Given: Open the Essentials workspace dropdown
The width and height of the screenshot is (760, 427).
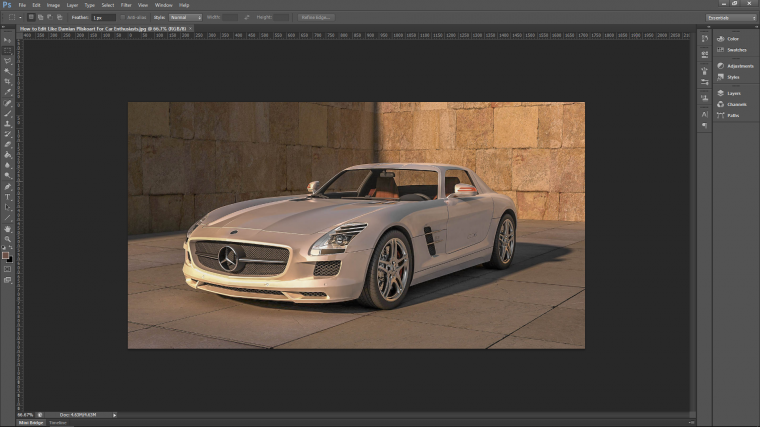Looking at the screenshot, I should tap(731, 18).
